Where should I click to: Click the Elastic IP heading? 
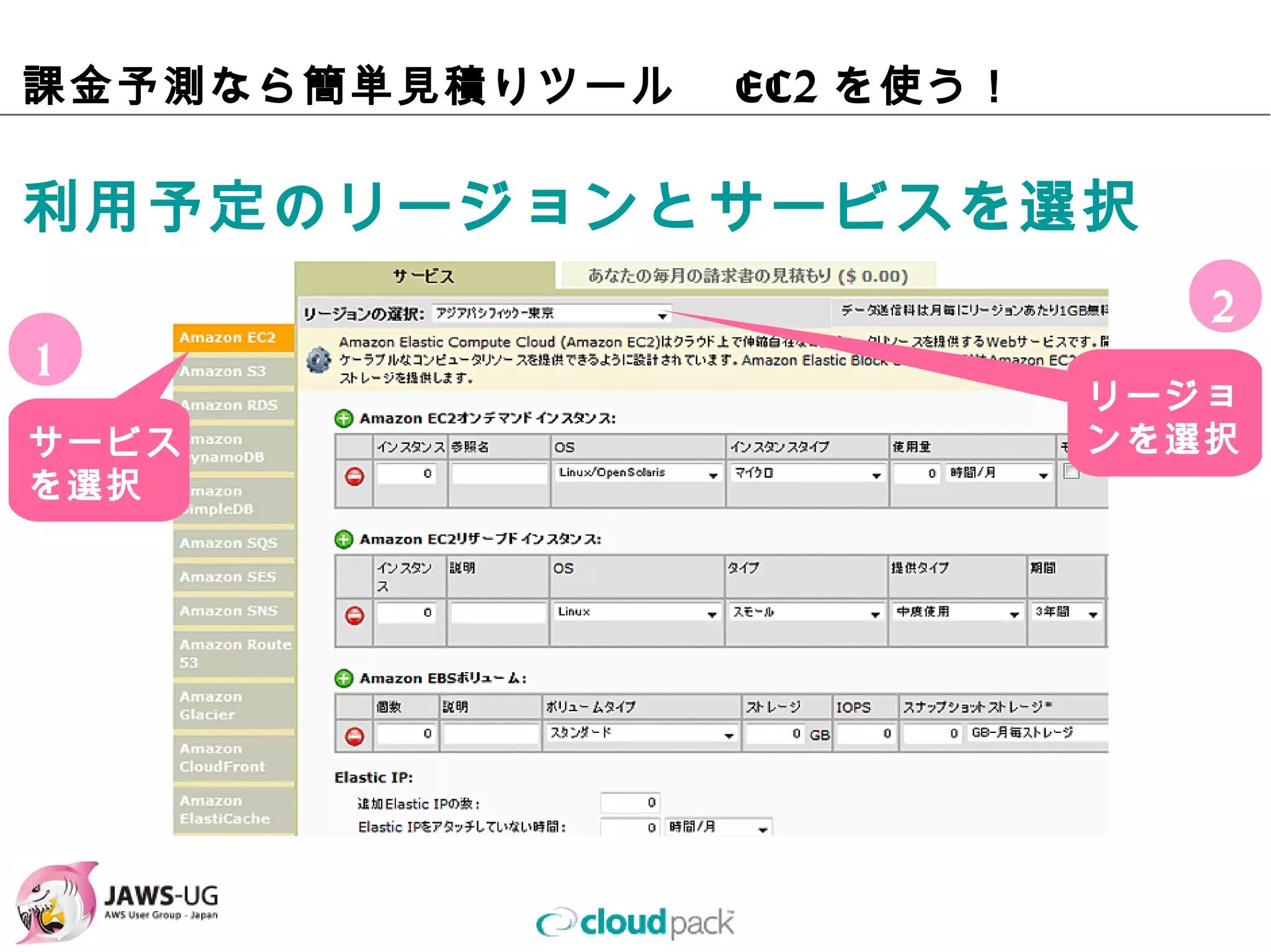pos(374,778)
